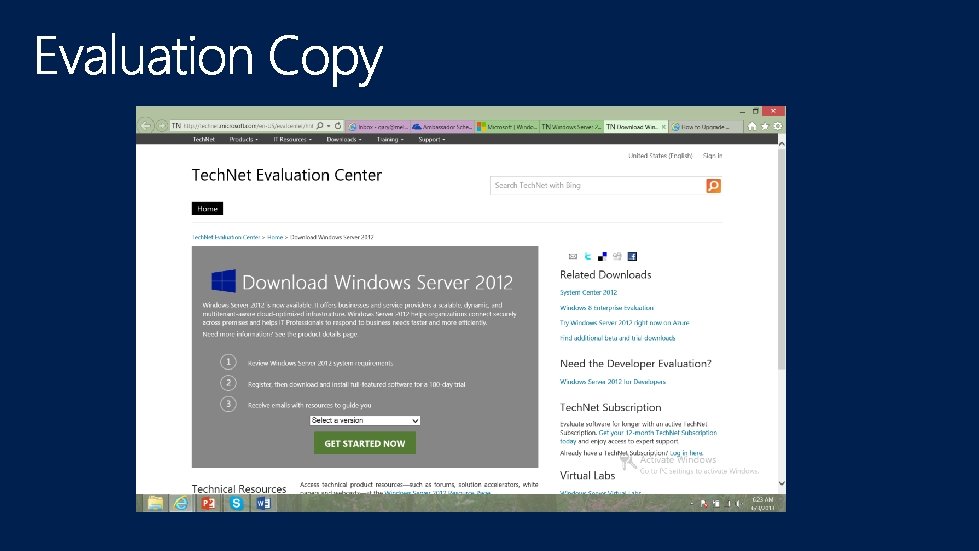Screen dimensions: 979x551
Task: Open the browser Tools gear icon
Action: point(777,126)
